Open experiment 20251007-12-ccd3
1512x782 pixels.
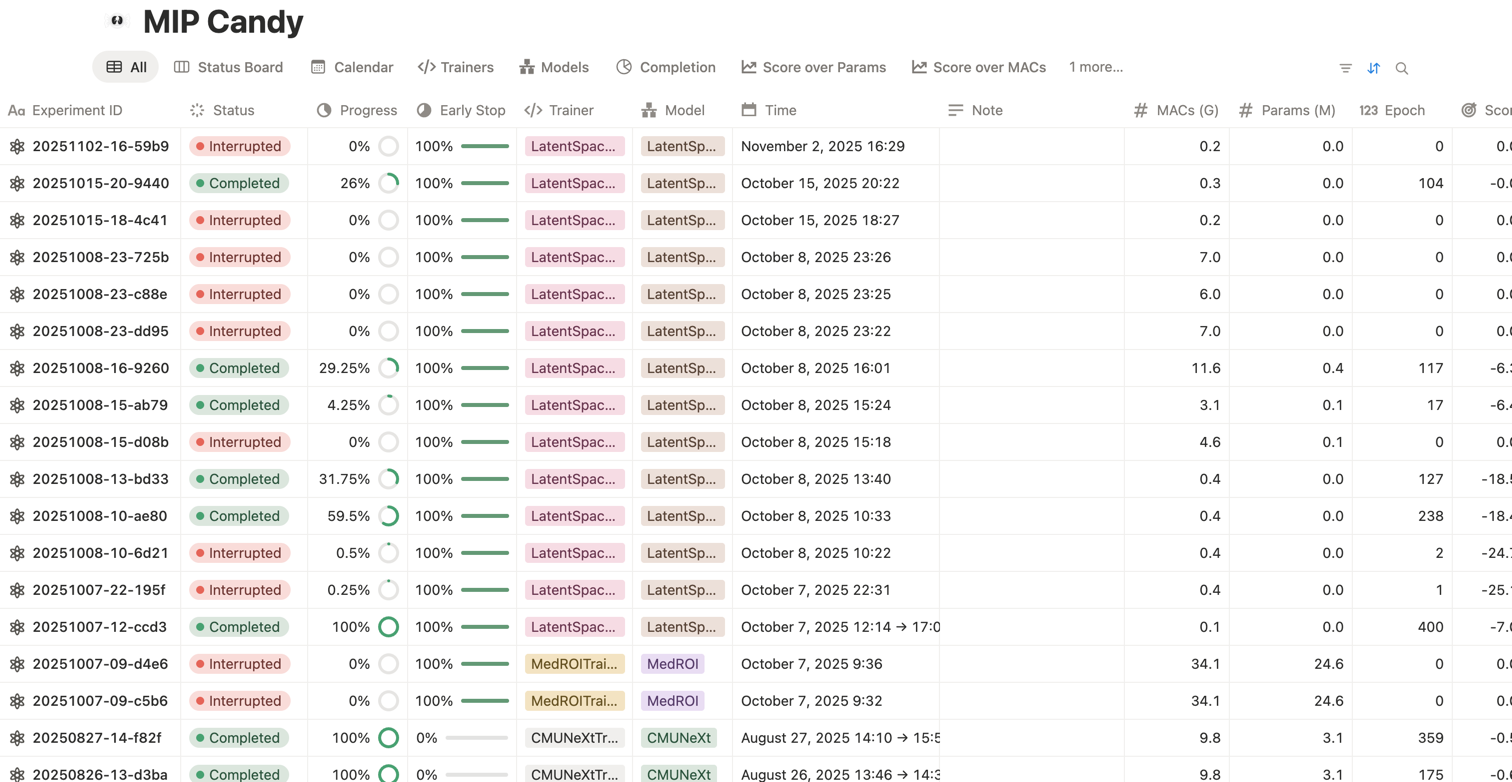[95, 627]
